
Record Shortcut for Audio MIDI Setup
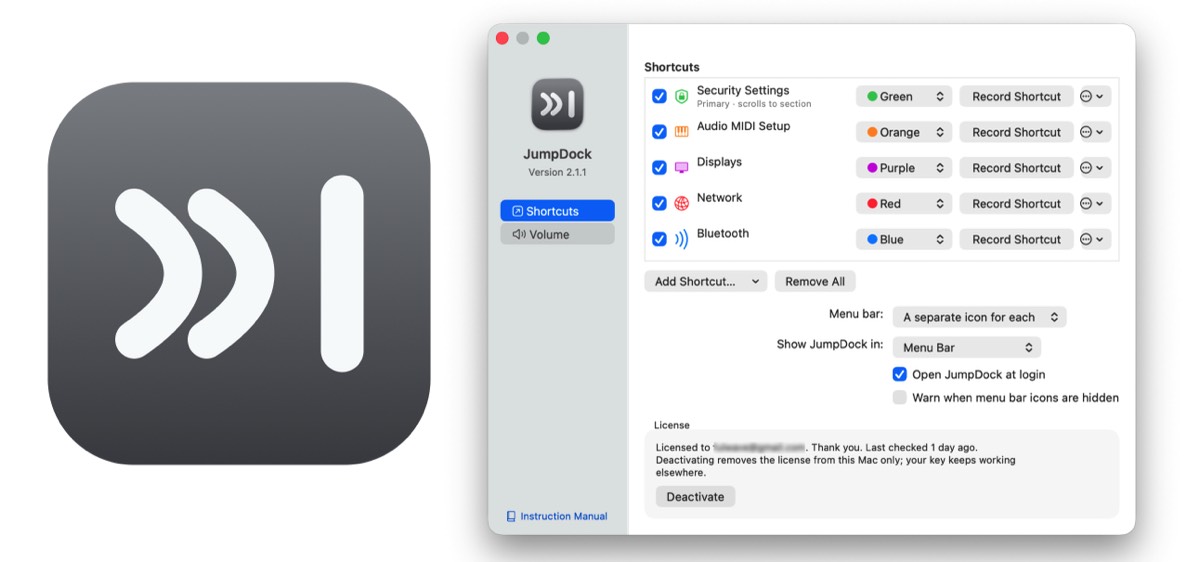click(x=1017, y=132)
